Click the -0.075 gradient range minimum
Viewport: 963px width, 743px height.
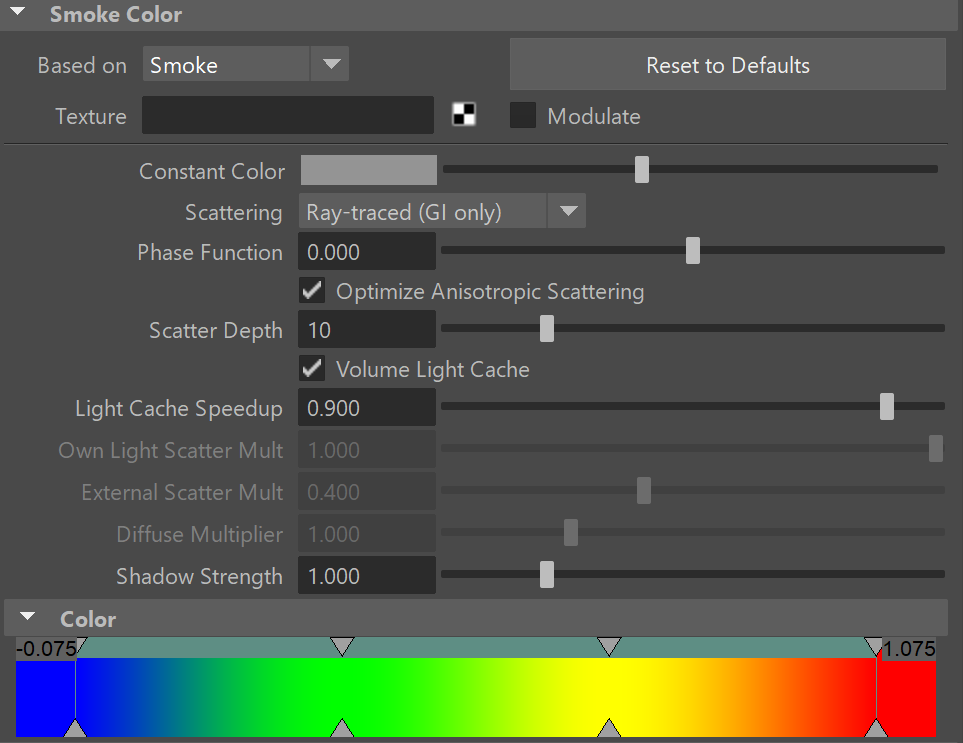46,648
